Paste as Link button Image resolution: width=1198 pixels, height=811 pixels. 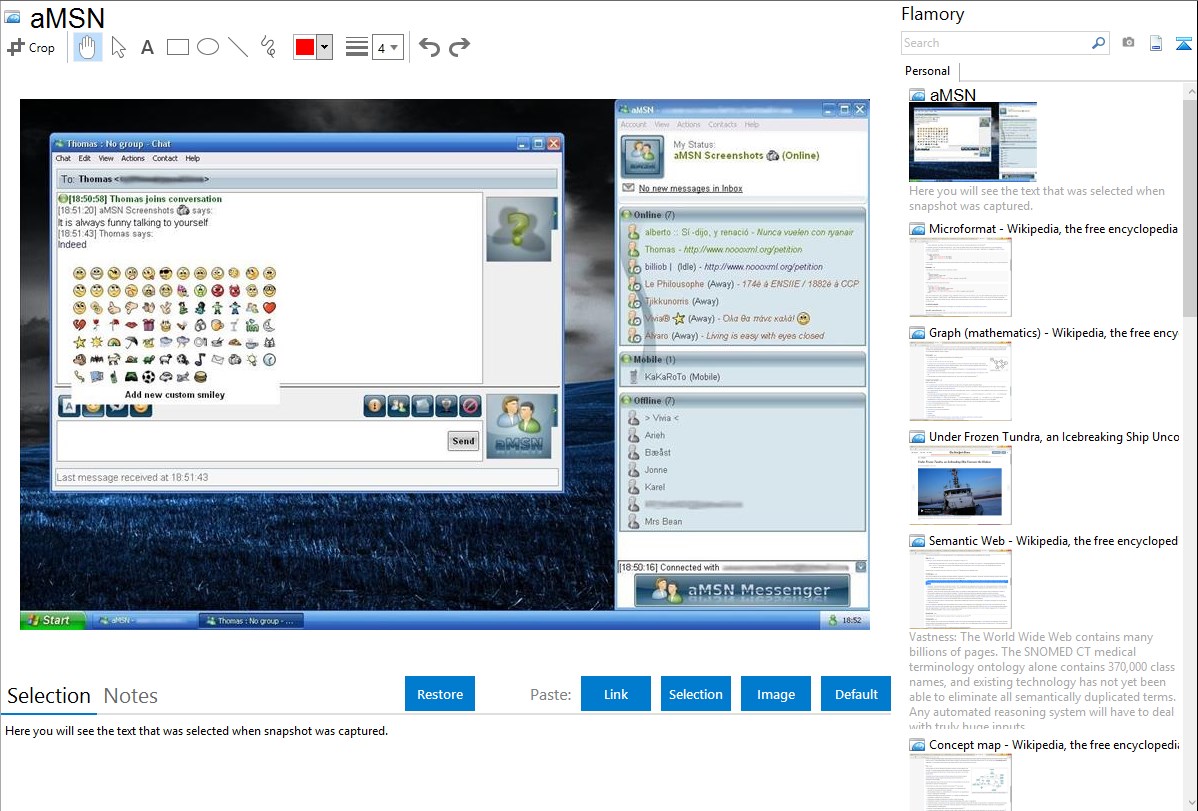616,694
